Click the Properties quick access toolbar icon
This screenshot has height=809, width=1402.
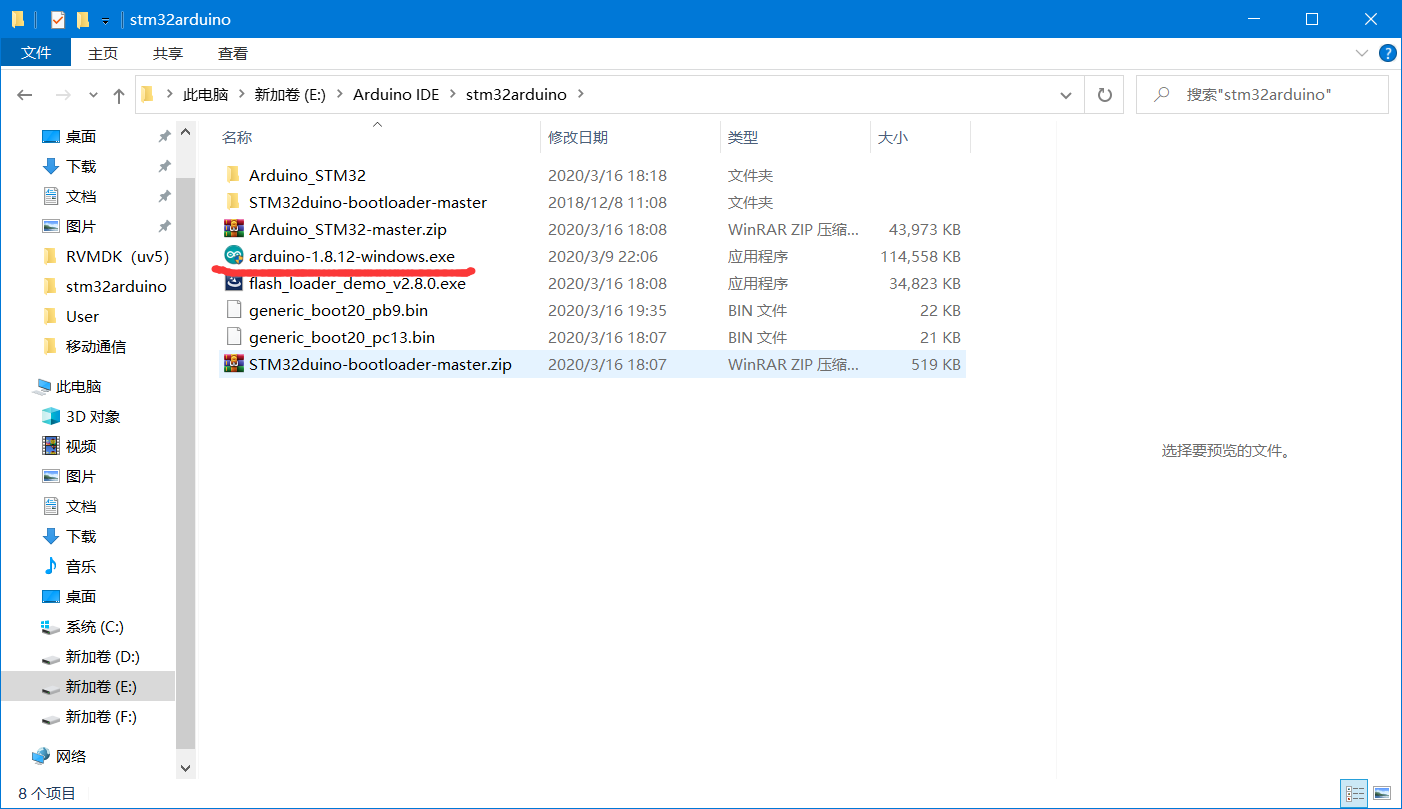point(57,19)
